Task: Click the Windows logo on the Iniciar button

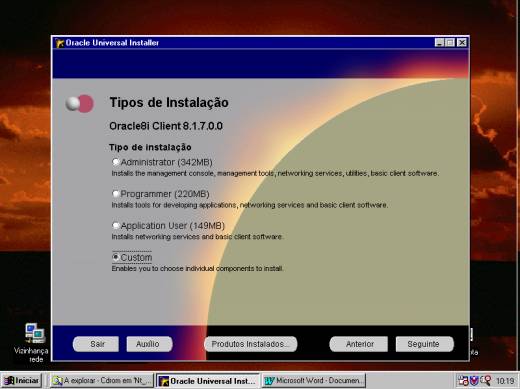Action: pyautogui.click(x=9, y=381)
